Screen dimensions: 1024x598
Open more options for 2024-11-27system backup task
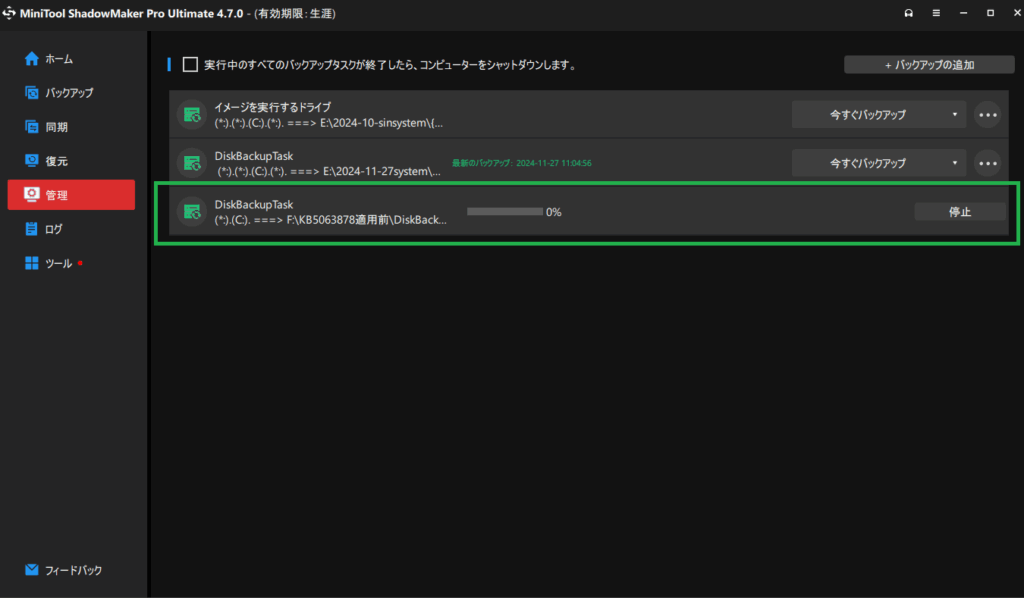pos(987,163)
